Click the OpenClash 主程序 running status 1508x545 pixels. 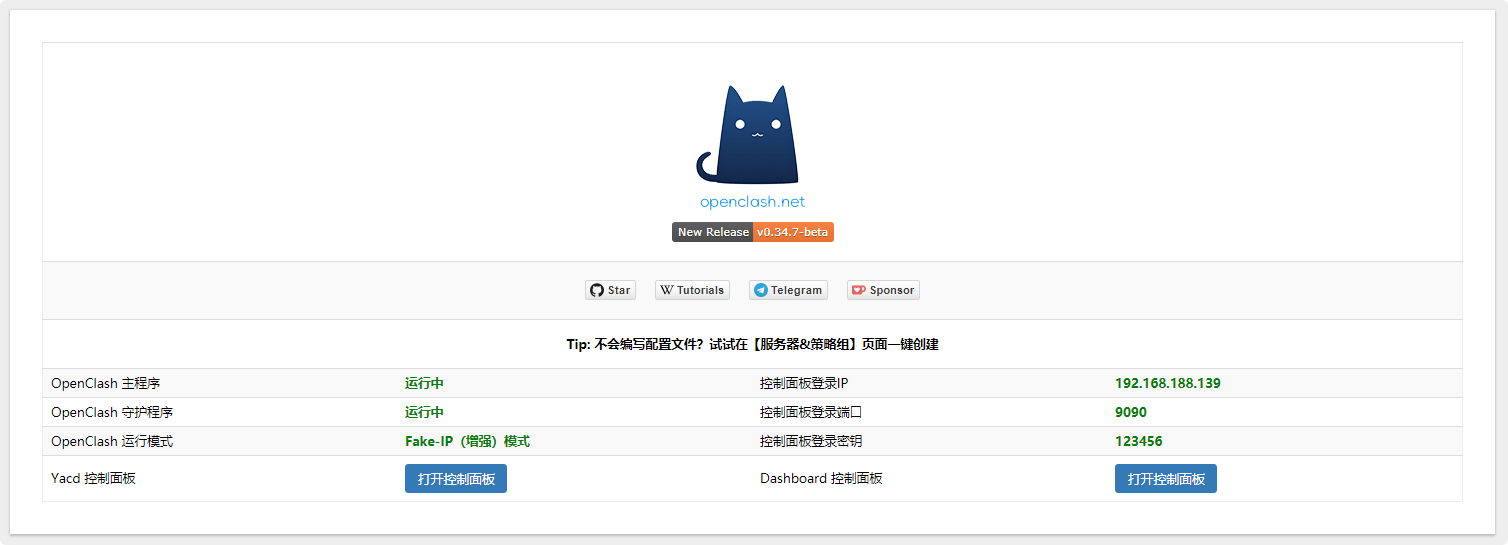point(424,383)
